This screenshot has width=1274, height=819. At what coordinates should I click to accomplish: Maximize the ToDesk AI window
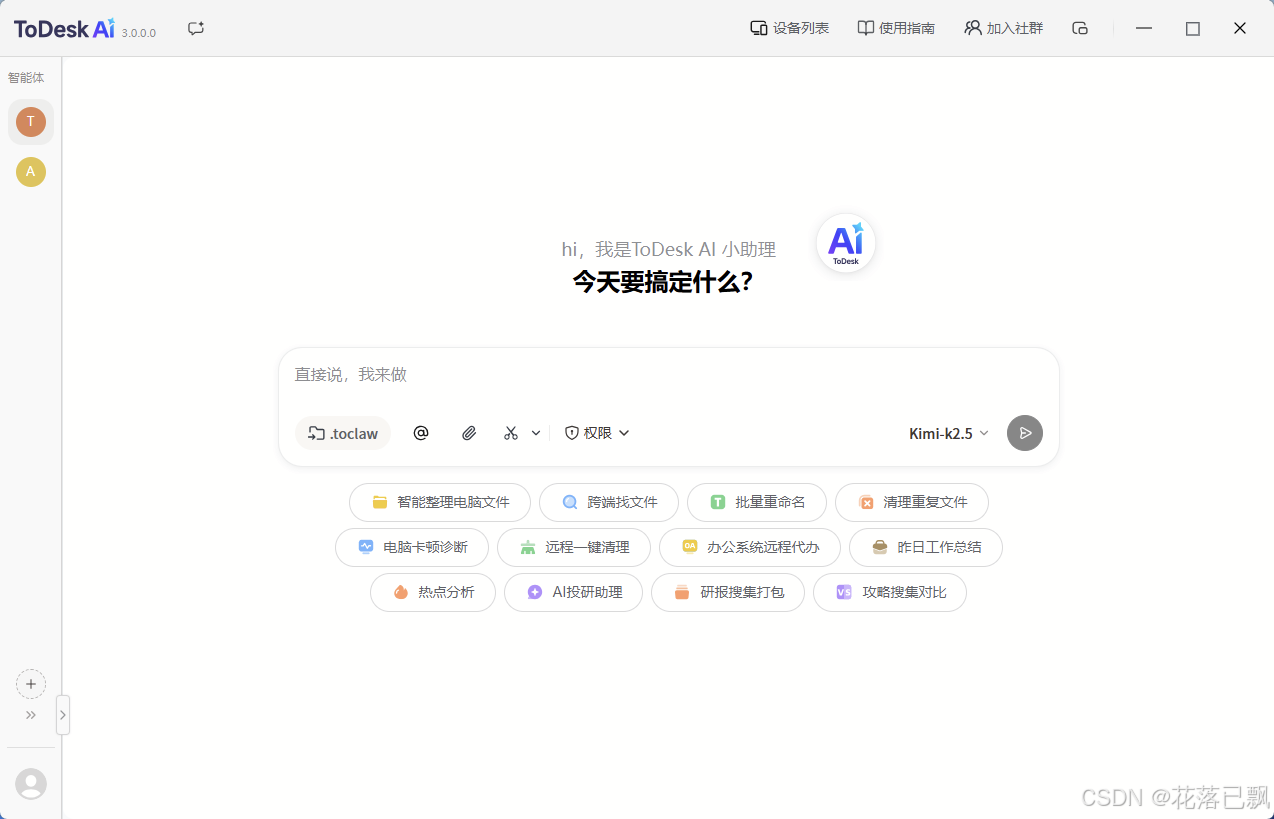coord(1192,28)
